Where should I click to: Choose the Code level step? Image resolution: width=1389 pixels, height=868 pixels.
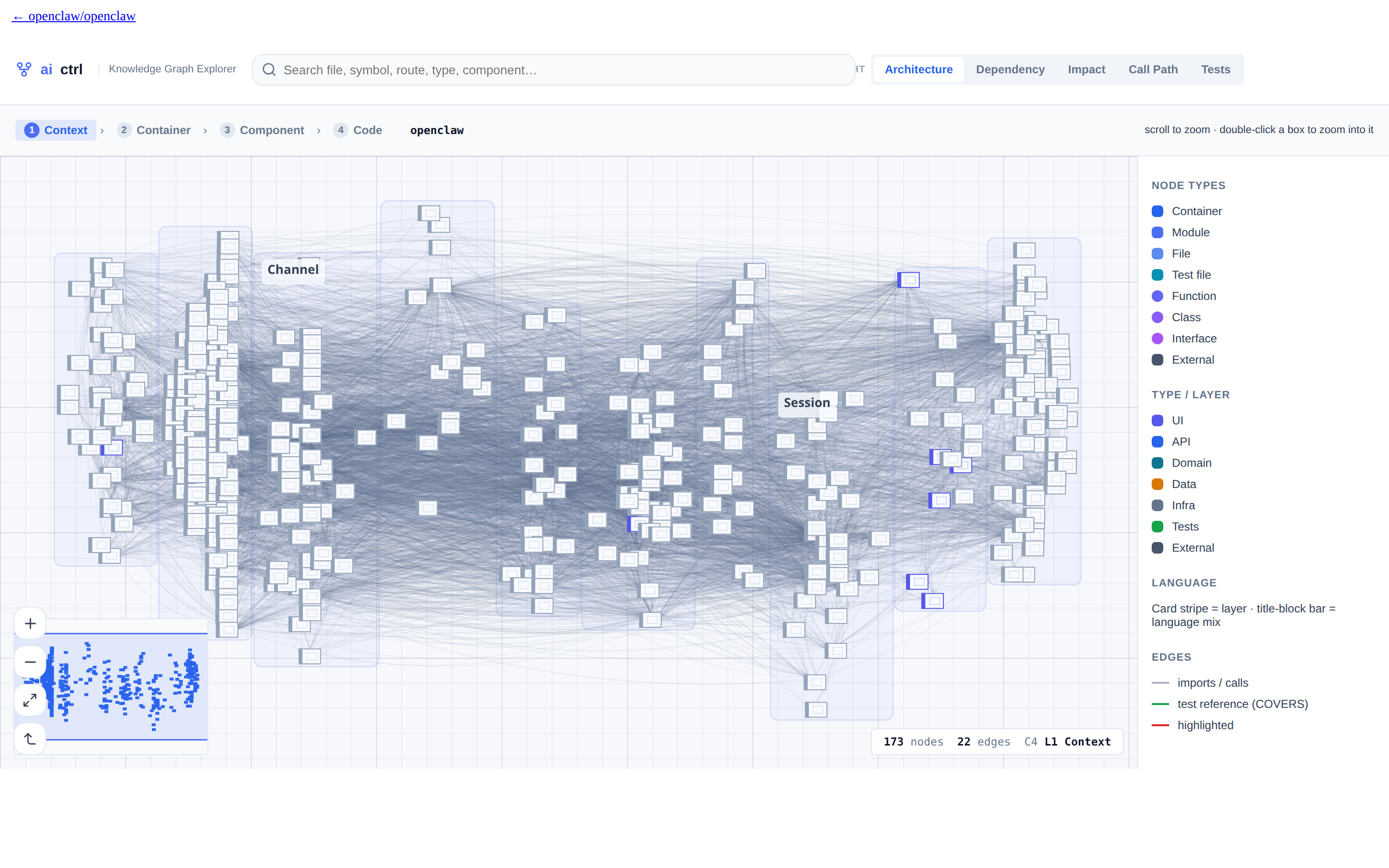pos(357,130)
